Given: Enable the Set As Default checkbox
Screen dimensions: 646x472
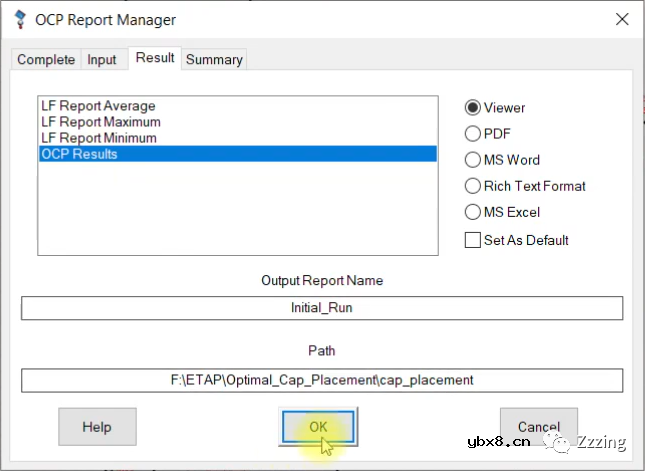Looking at the screenshot, I should (x=474, y=240).
